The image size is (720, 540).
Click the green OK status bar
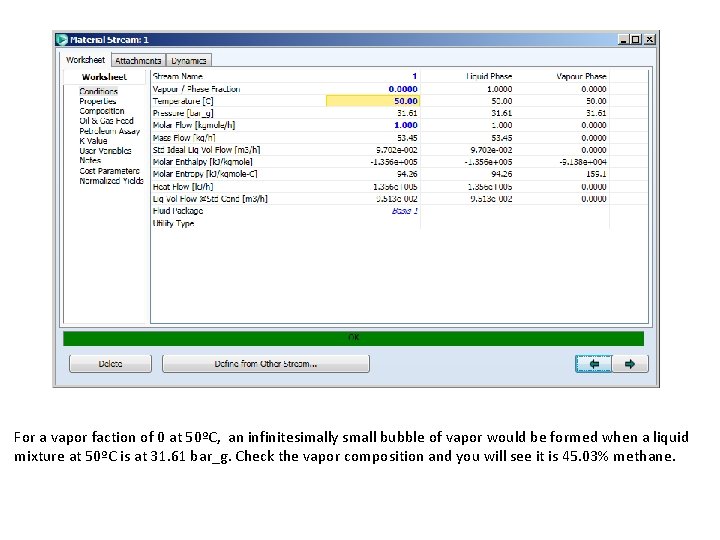point(354,338)
